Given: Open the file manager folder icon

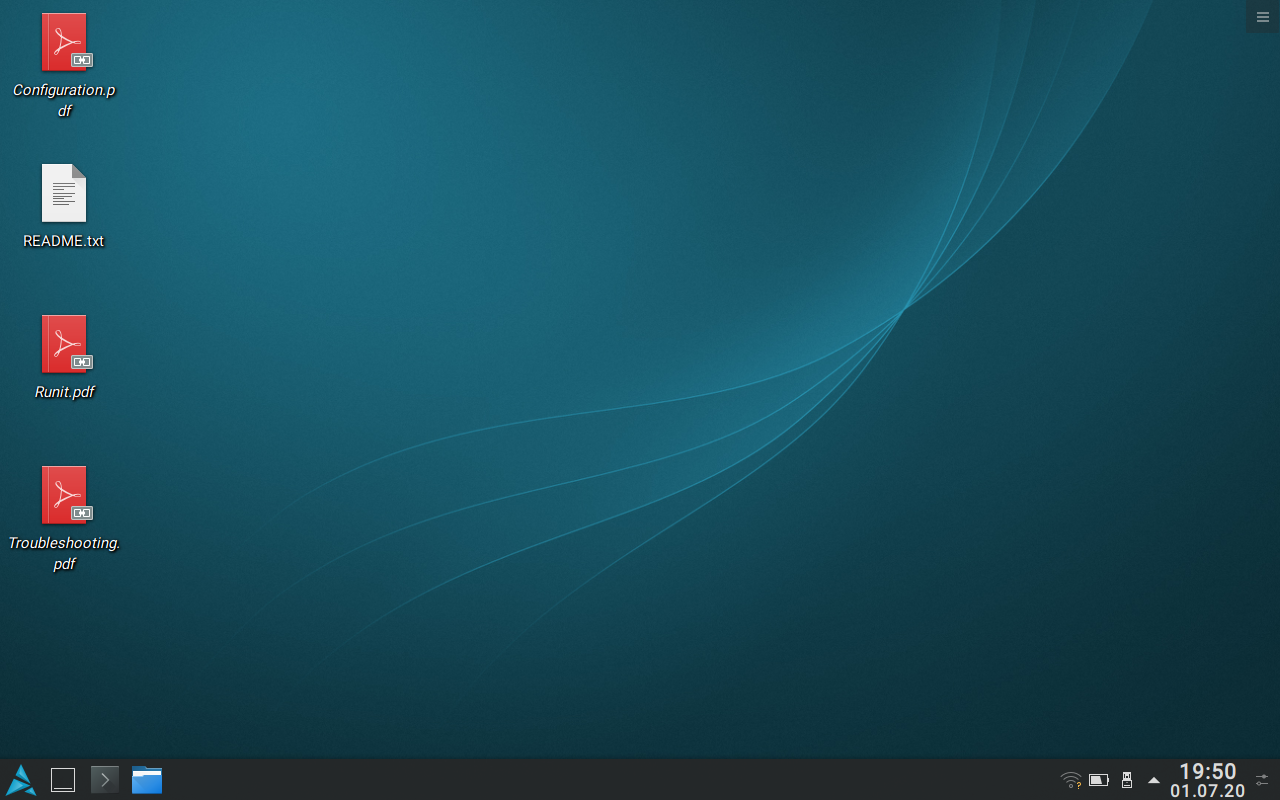Looking at the screenshot, I should point(147,780).
